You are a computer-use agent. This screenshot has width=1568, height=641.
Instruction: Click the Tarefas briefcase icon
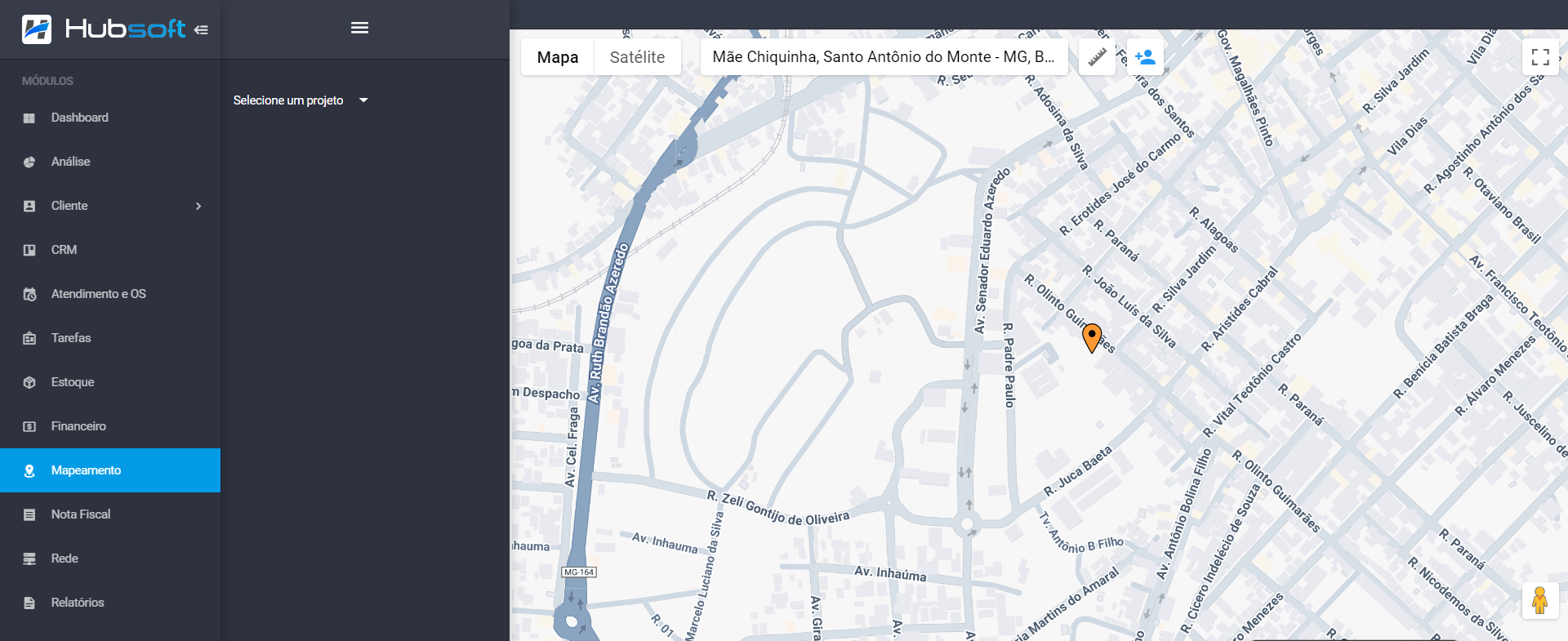(29, 338)
